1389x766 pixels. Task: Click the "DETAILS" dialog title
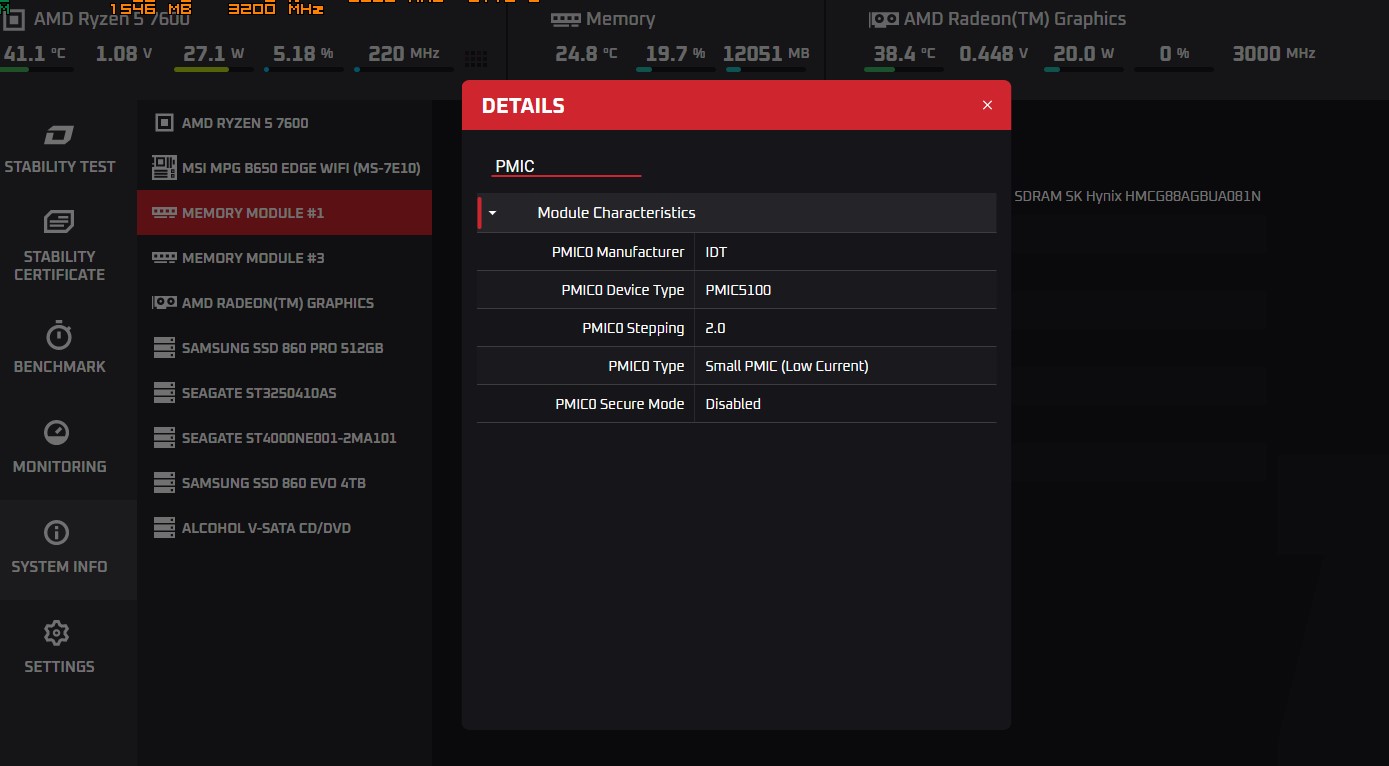pyautogui.click(x=523, y=106)
